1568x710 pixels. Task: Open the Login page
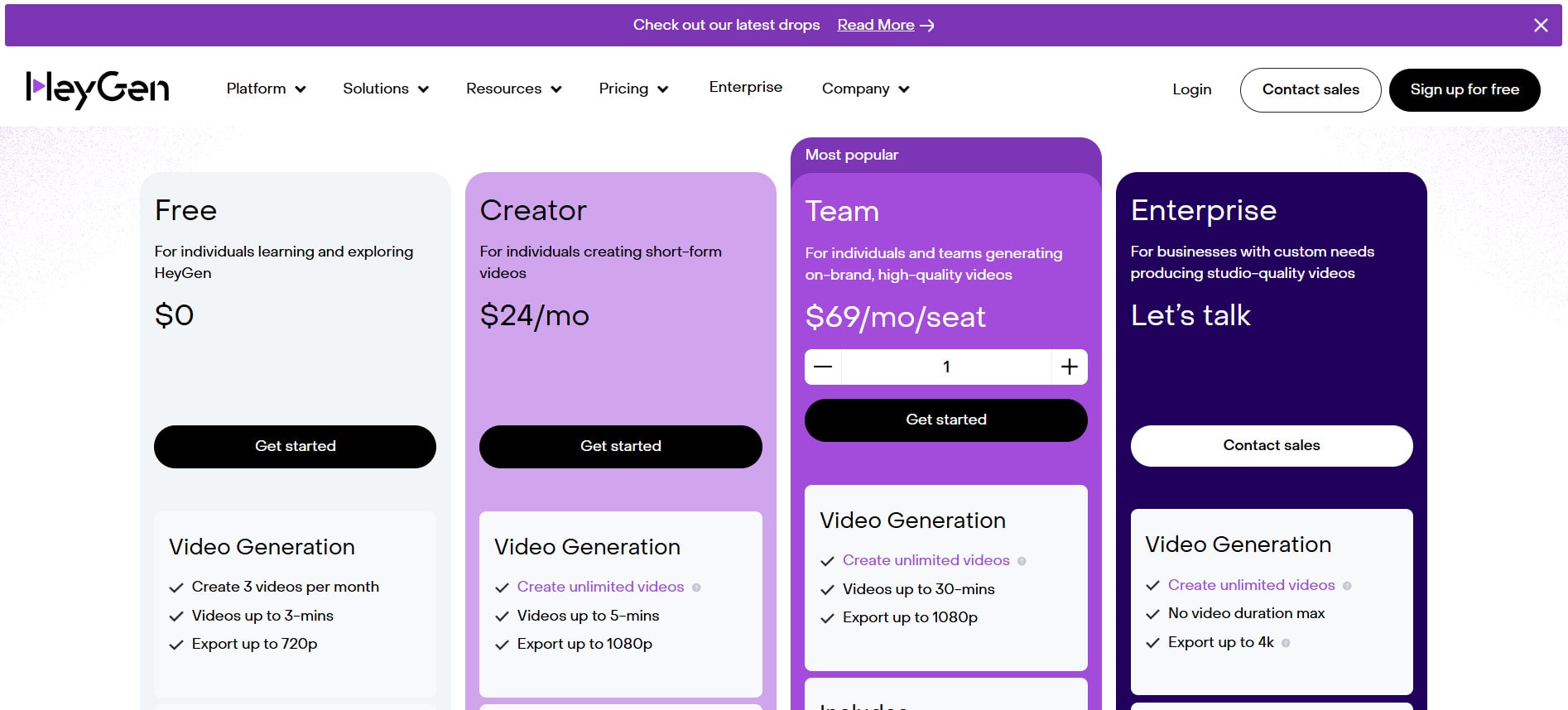[x=1192, y=89]
